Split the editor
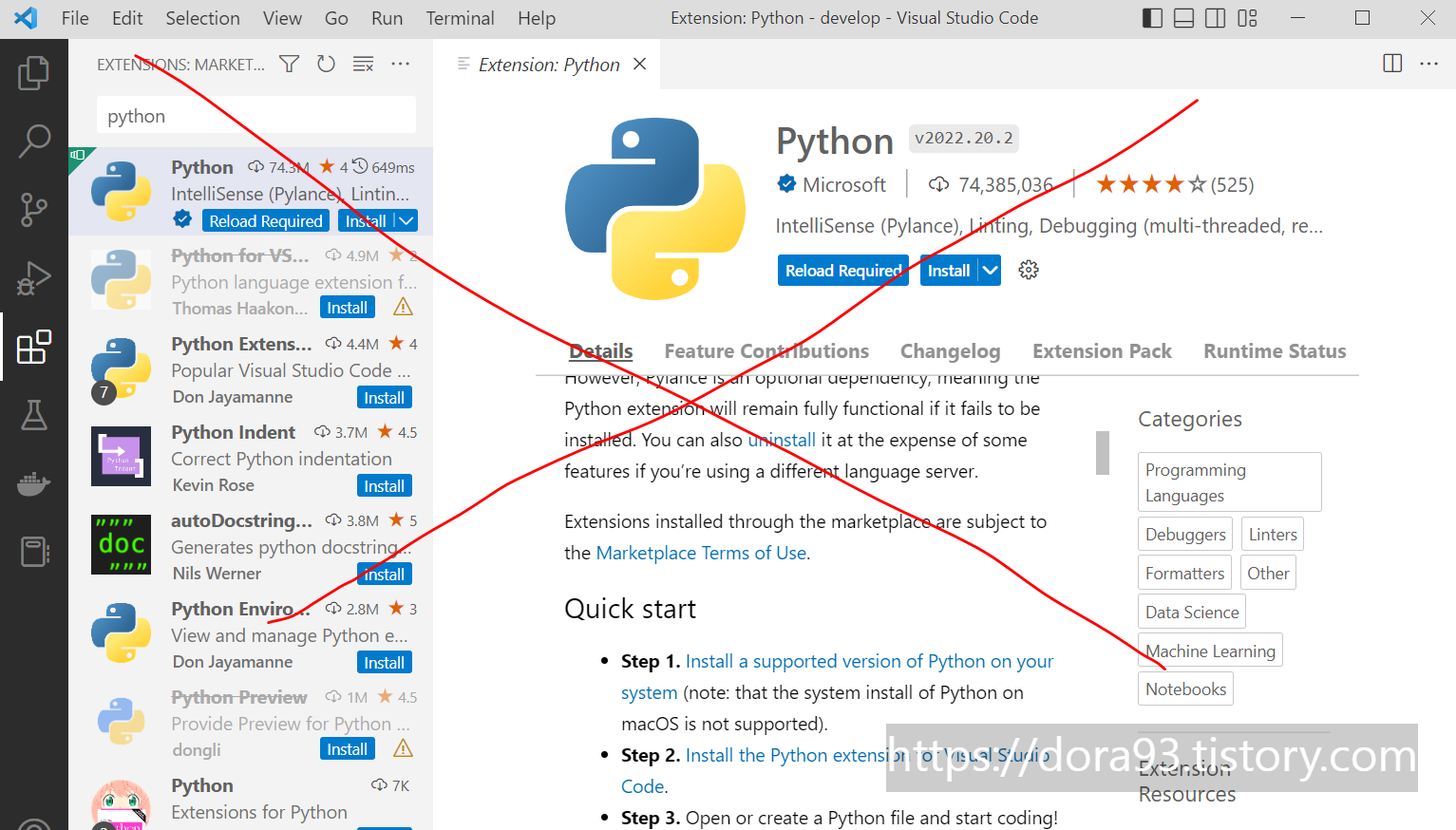This screenshot has width=1456, height=830. pyautogui.click(x=1392, y=63)
